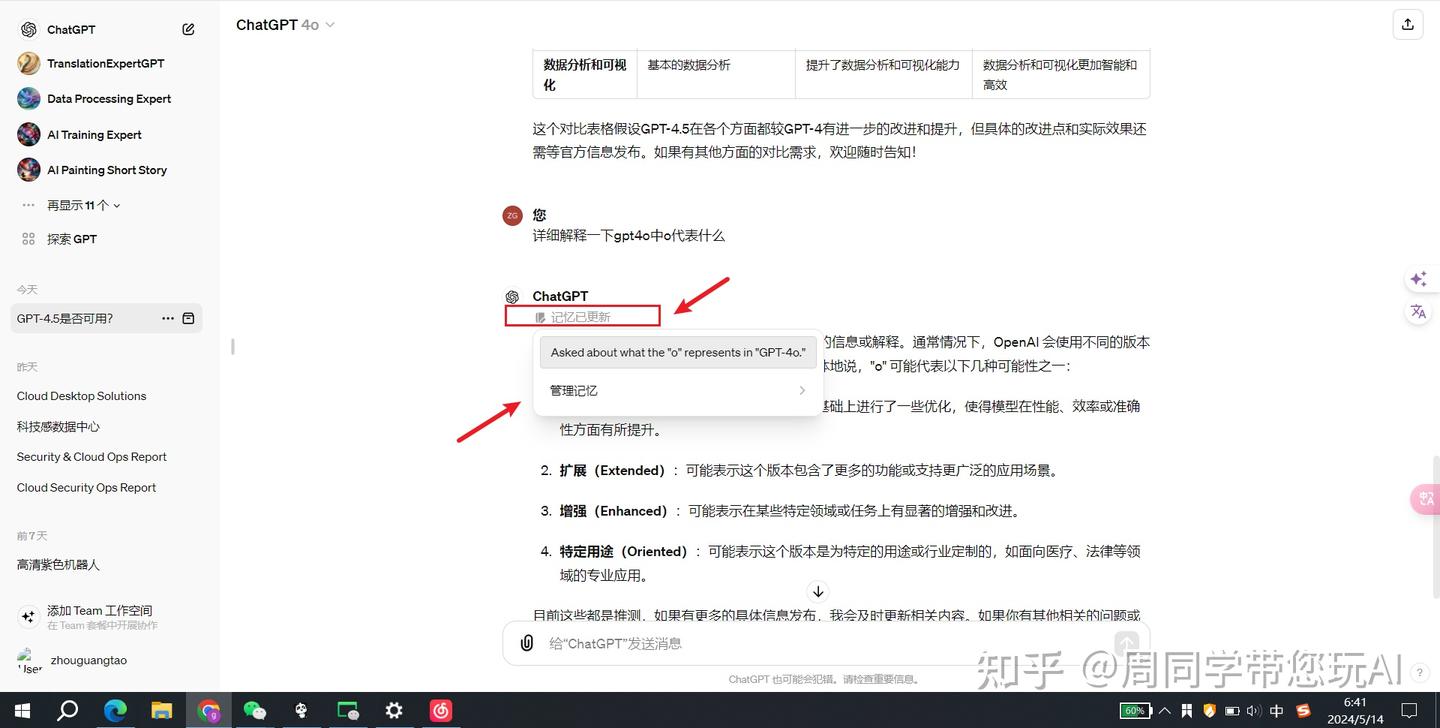
Task: Open the ChatGPT 4o model selector
Action: (x=285, y=24)
